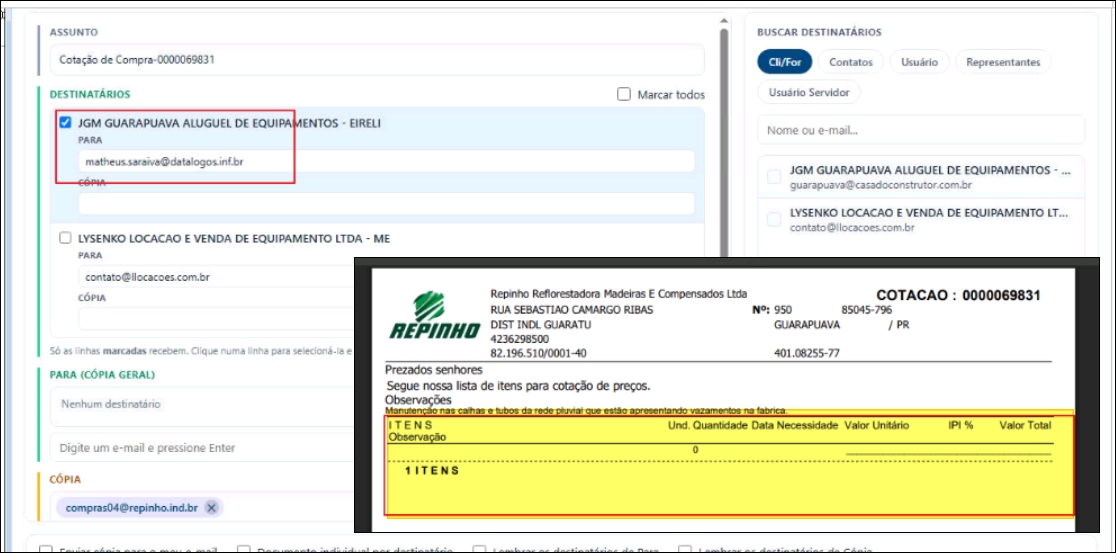1116x553 pixels.
Task: Uncheck JGM GUARAPUAVA in the Destinatários list
Action: pos(65,122)
